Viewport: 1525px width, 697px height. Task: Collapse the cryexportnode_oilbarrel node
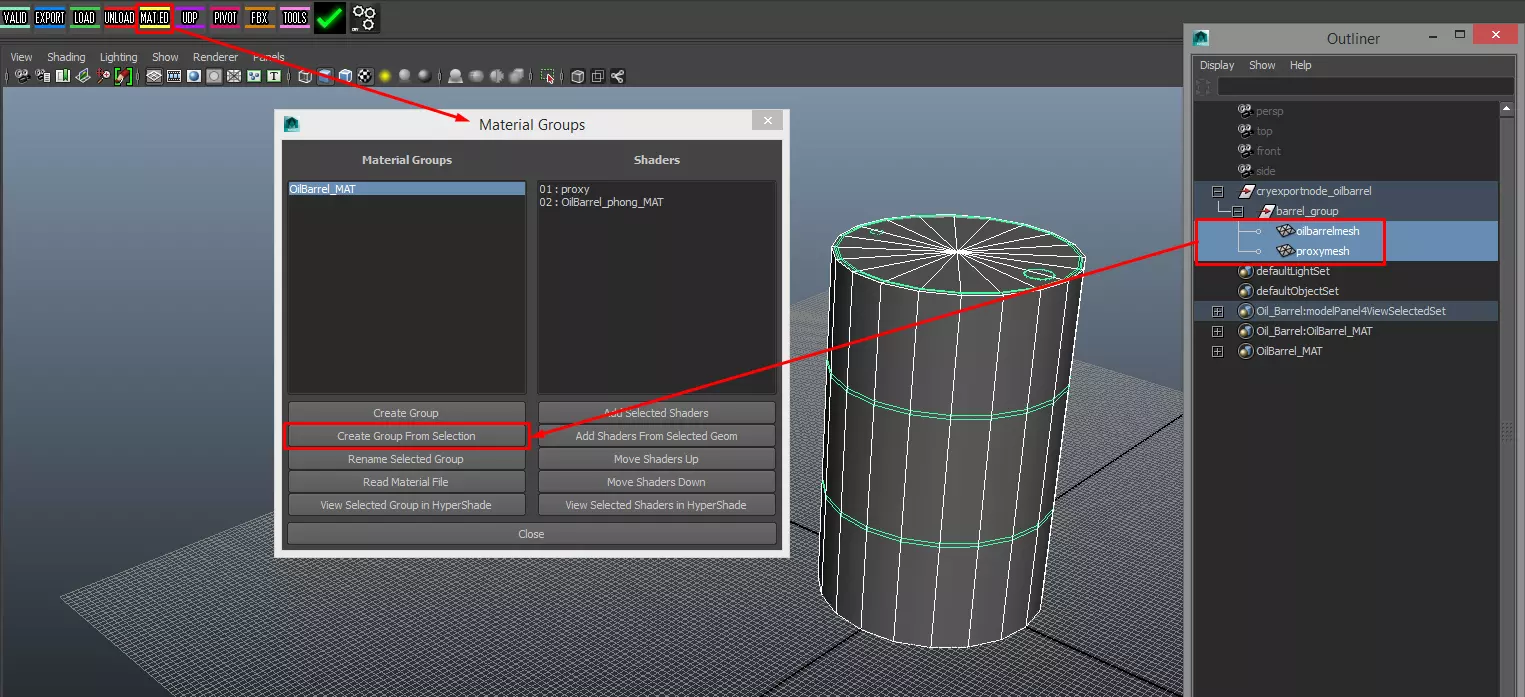pyautogui.click(x=1217, y=191)
